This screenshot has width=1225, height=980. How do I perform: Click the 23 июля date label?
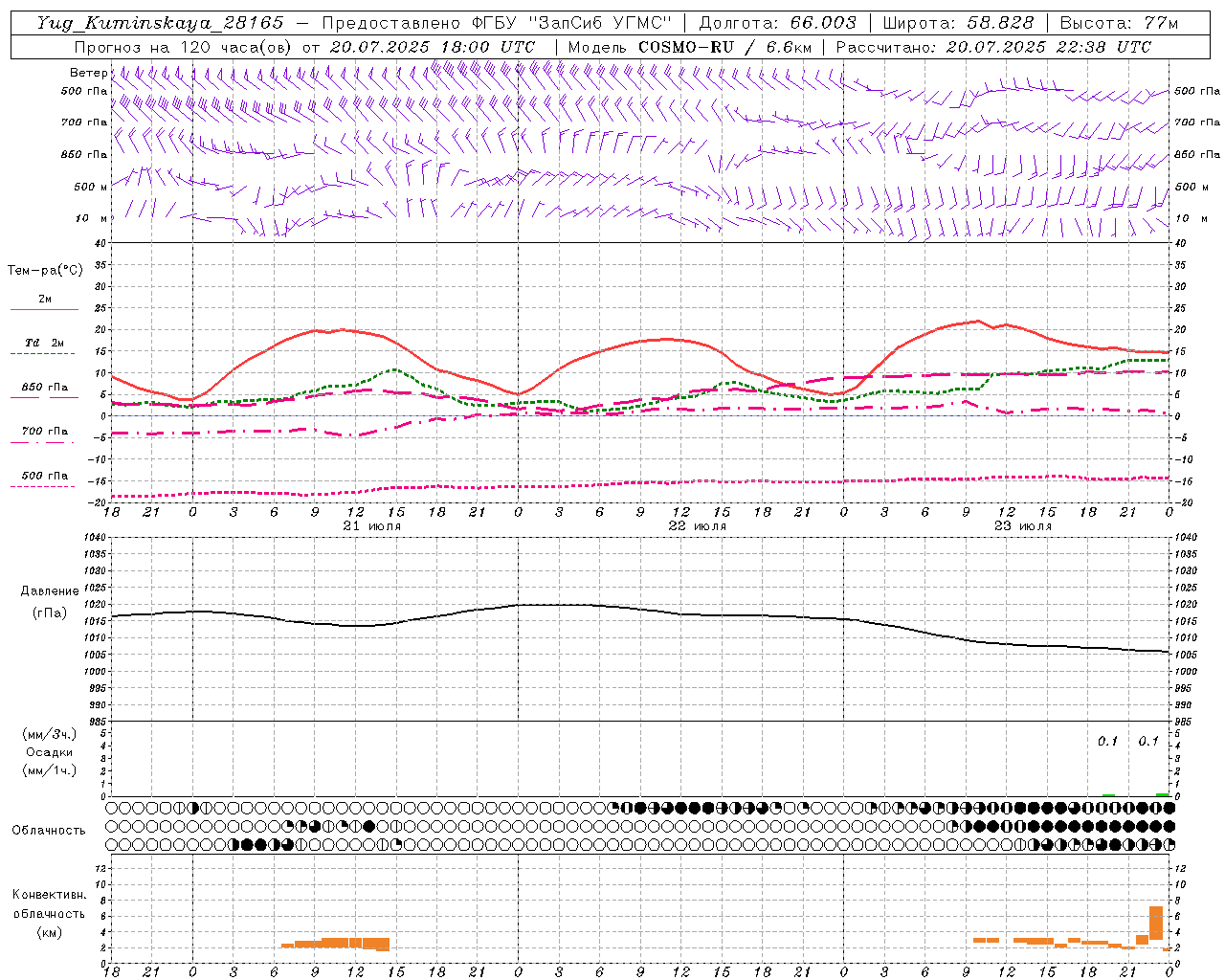[1022, 526]
